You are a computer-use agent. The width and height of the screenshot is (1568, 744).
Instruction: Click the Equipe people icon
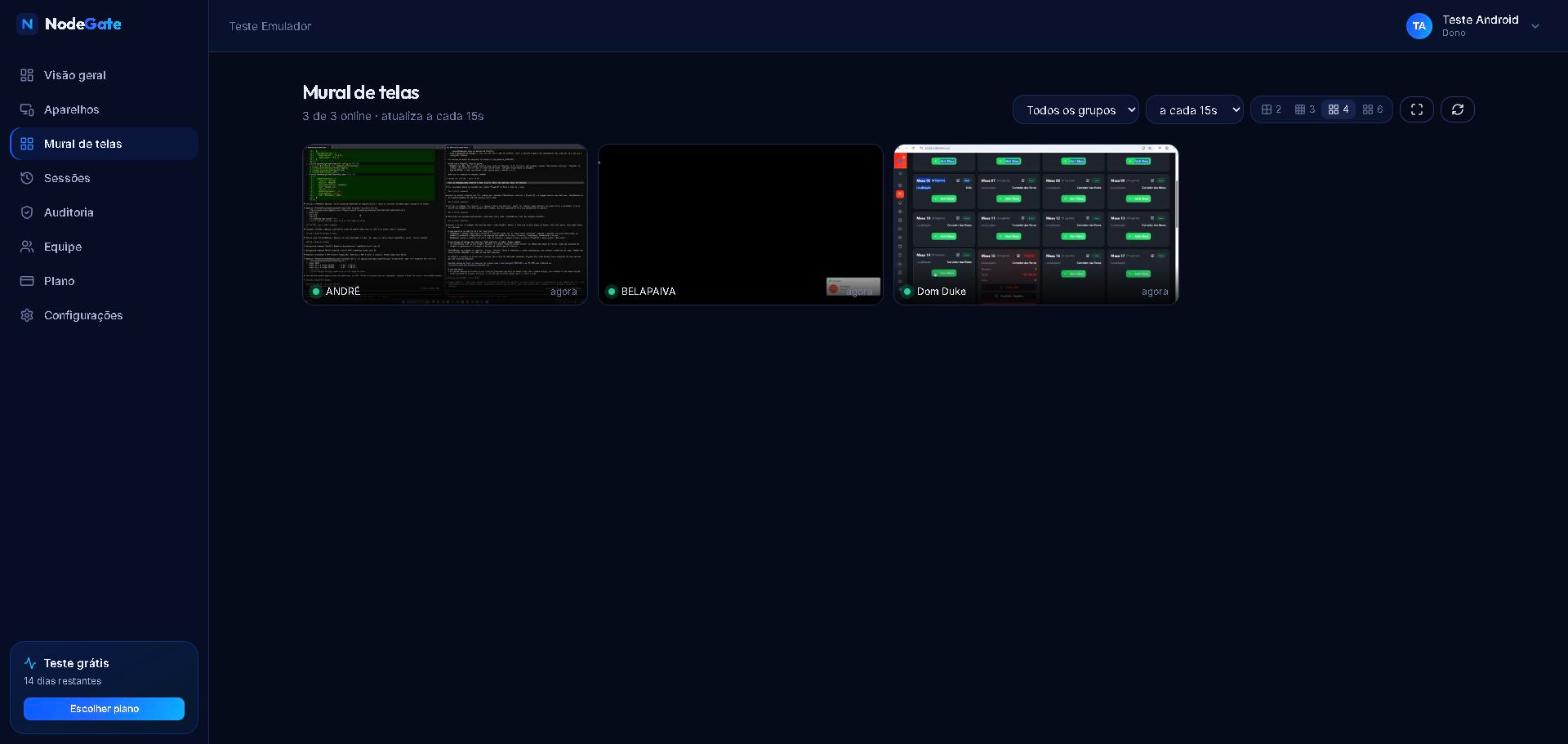pyautogui.click(x=27, y=246)
